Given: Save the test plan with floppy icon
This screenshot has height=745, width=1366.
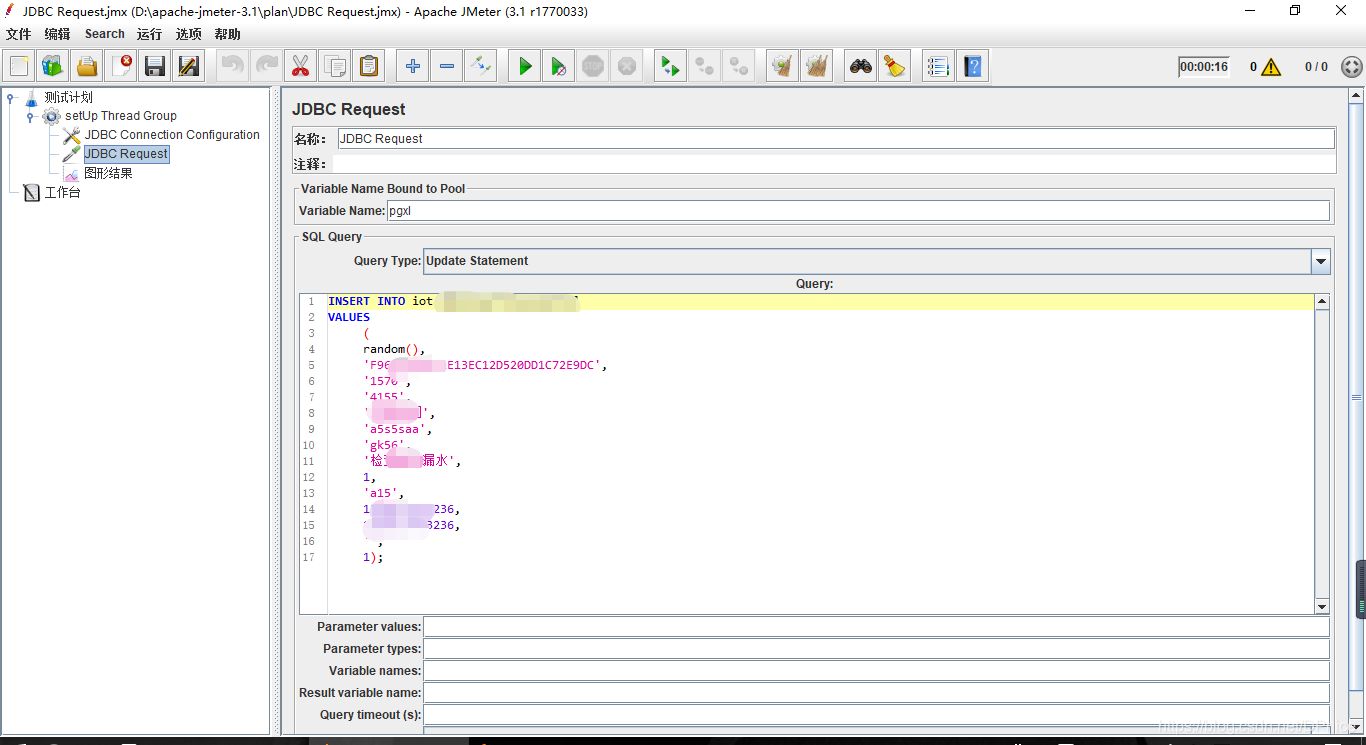Looking at the screenshot, I should pos(155,67).
